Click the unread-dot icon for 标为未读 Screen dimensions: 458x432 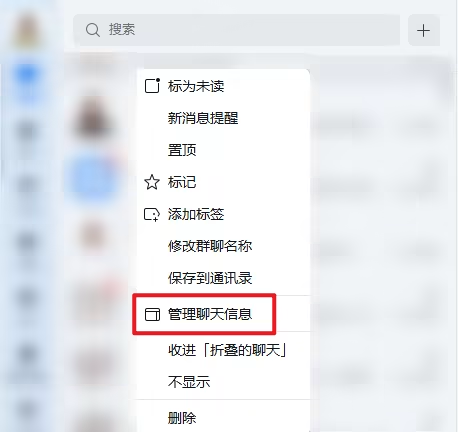152,86
